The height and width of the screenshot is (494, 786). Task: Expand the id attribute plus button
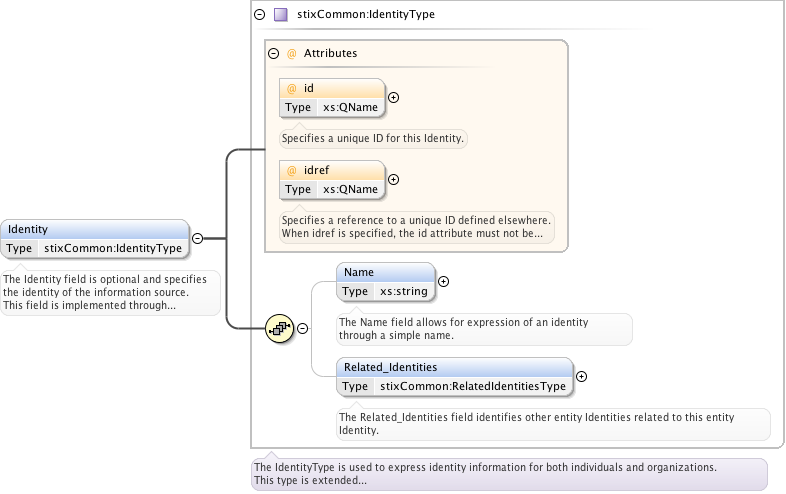[393, 98]
